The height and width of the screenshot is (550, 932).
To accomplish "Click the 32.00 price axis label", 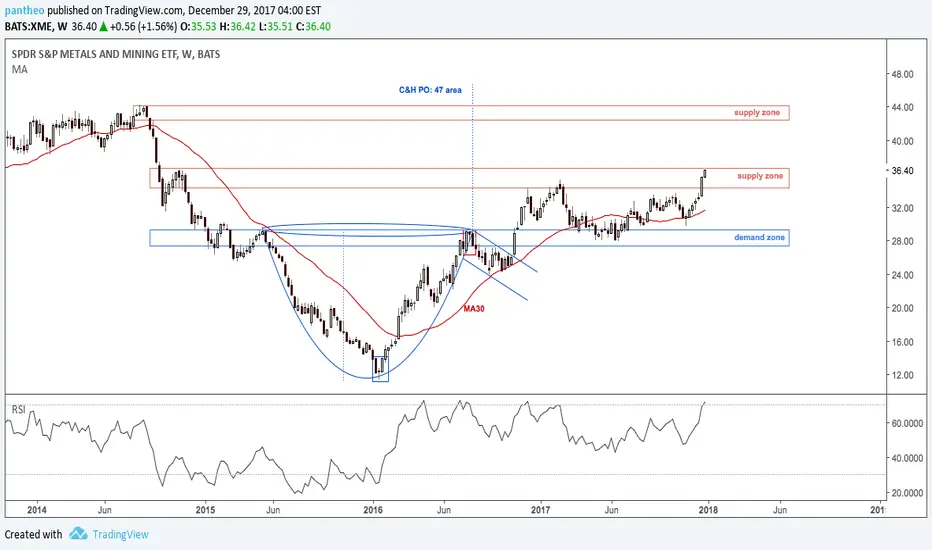I will pyautogui.click(x=902, y=208).
